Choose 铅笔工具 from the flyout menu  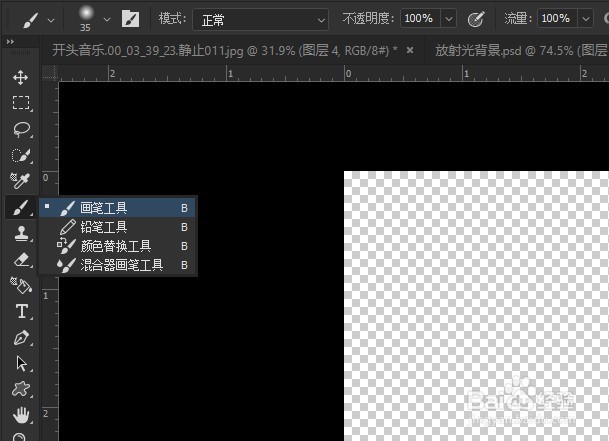tap(117, 227)
